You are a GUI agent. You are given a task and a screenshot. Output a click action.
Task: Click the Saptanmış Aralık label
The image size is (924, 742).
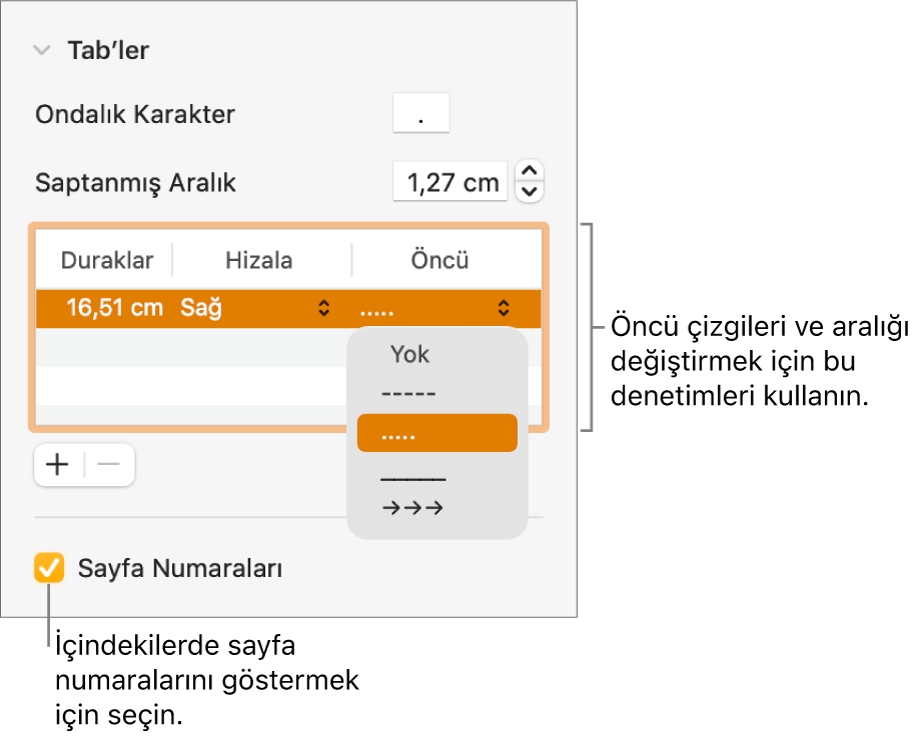(x=136, y=183)
